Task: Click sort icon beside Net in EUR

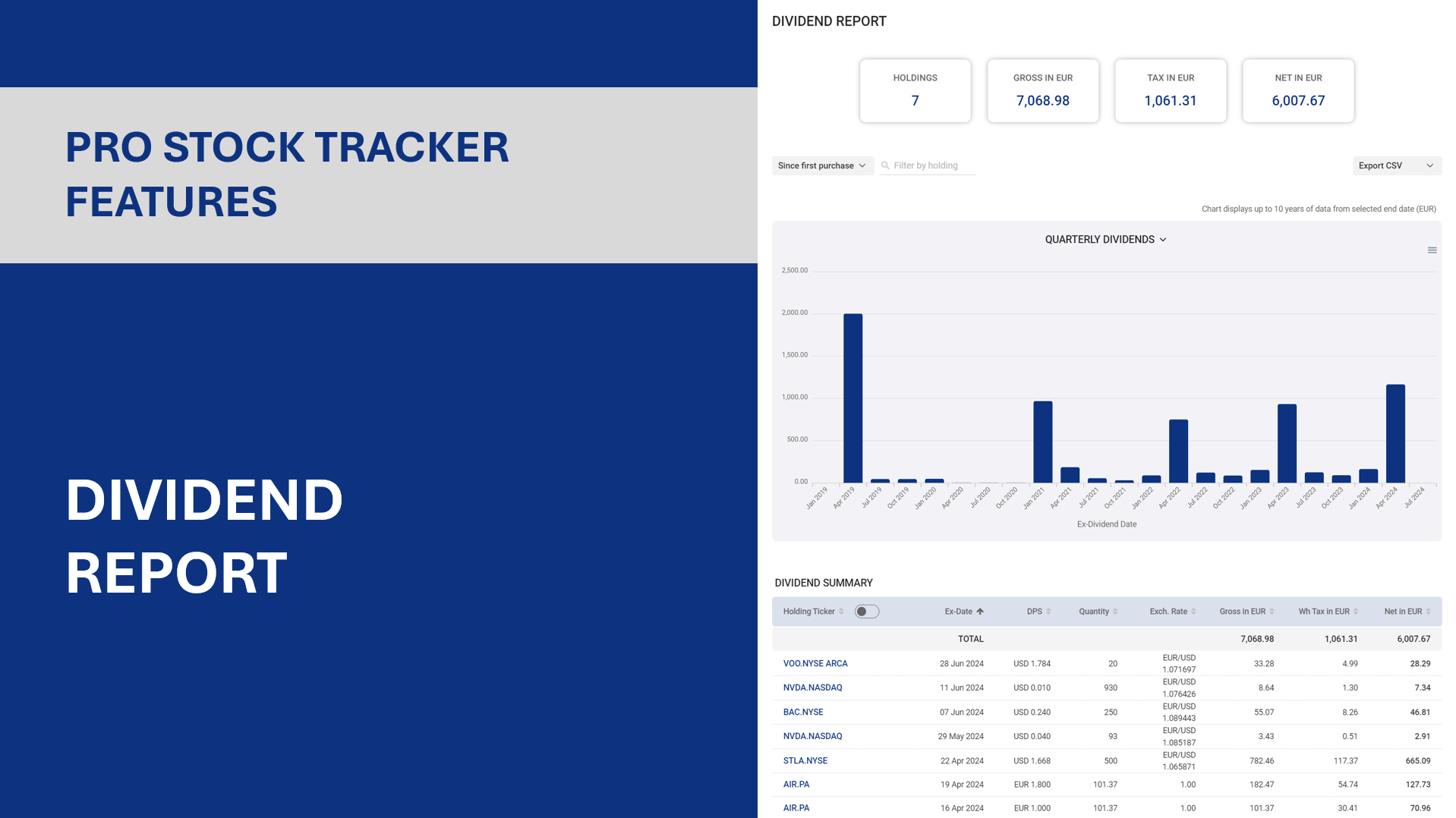Action: (x=1428, y=612)
